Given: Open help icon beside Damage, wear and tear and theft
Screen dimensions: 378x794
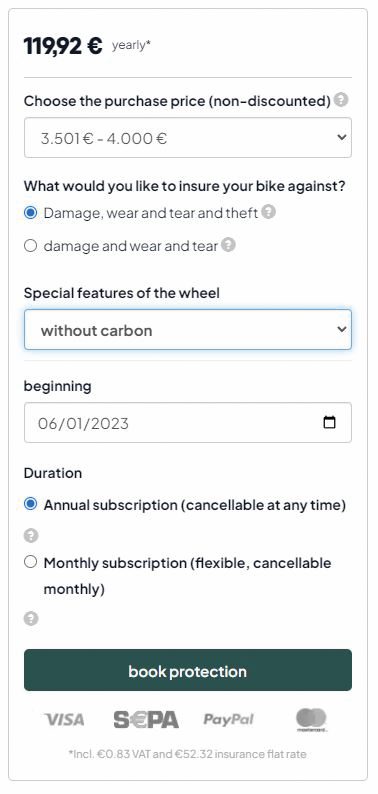Looking at the screenshot, I should (x=269, y=212).
